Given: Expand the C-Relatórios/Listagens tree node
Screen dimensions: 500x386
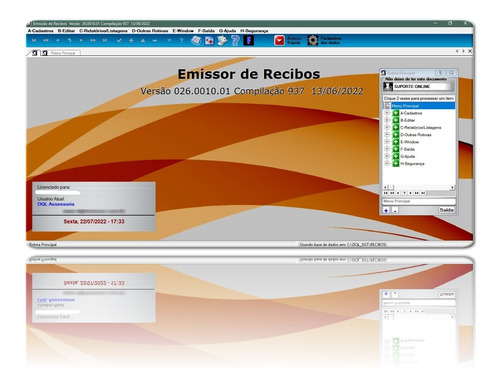Looking at the screenshot, I should [x=387, y=127].
